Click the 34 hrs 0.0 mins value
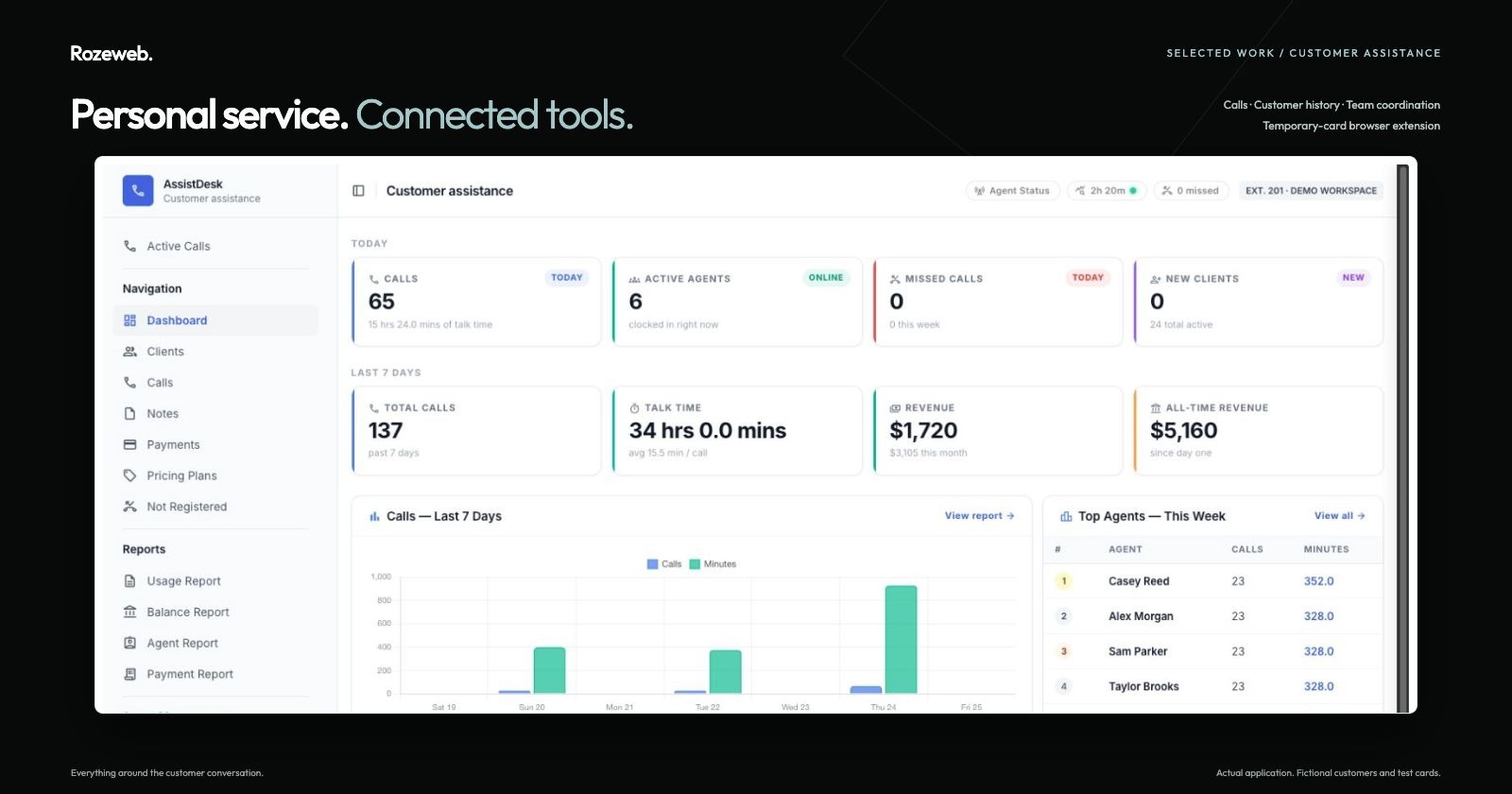Image resolution: width=1512 pixels, height=794 pixels. pos(708,431)
